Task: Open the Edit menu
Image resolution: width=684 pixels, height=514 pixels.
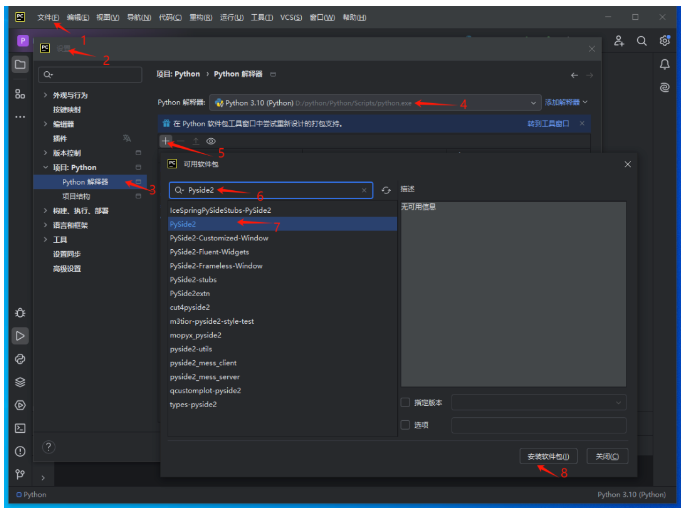Action: [x=78, y=17]
